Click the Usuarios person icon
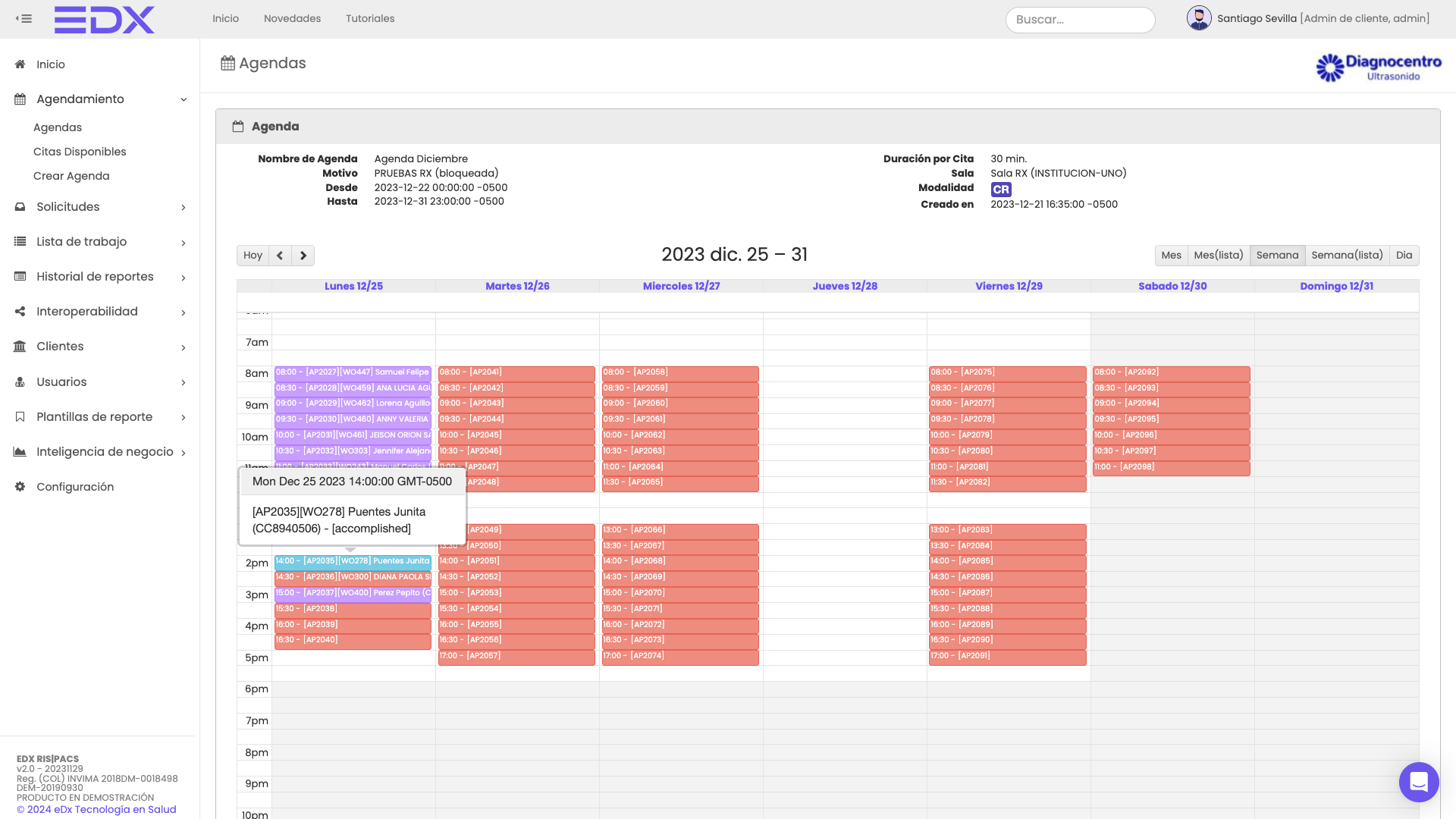 tap(20, 382)
